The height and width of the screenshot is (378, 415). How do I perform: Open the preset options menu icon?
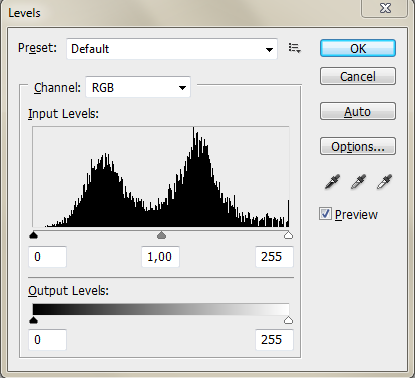[x=295, y=48]
